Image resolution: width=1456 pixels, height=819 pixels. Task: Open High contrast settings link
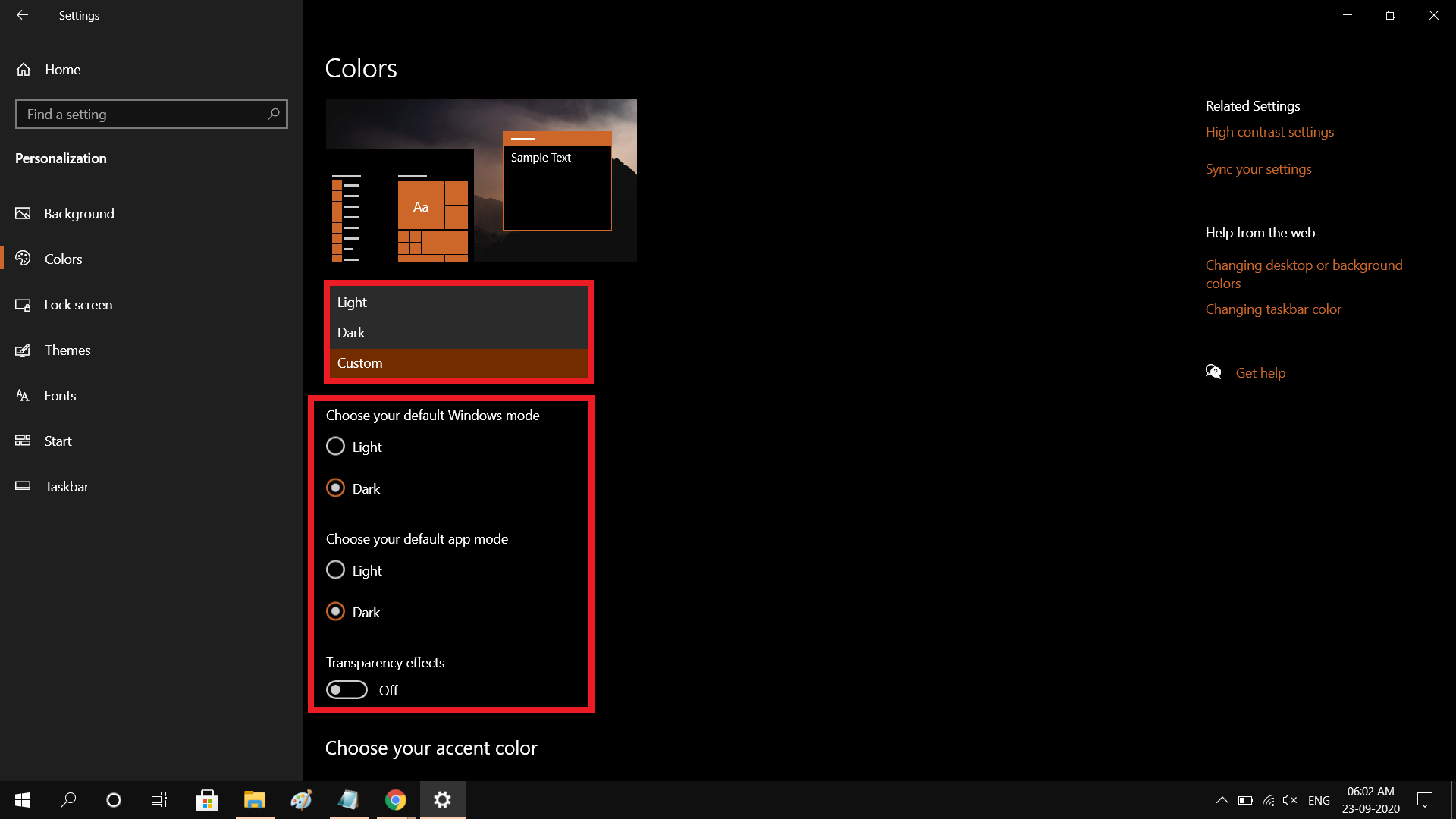tap(1269, 131)
